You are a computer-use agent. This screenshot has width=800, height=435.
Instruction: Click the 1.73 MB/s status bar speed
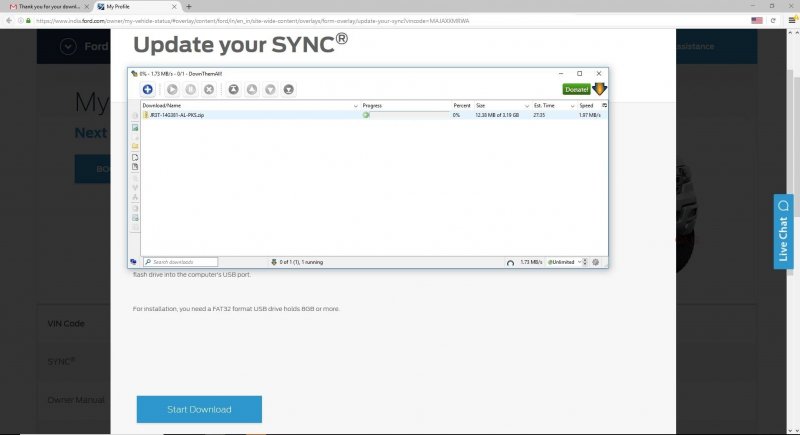pyautogui.click(x=531, y=262)
